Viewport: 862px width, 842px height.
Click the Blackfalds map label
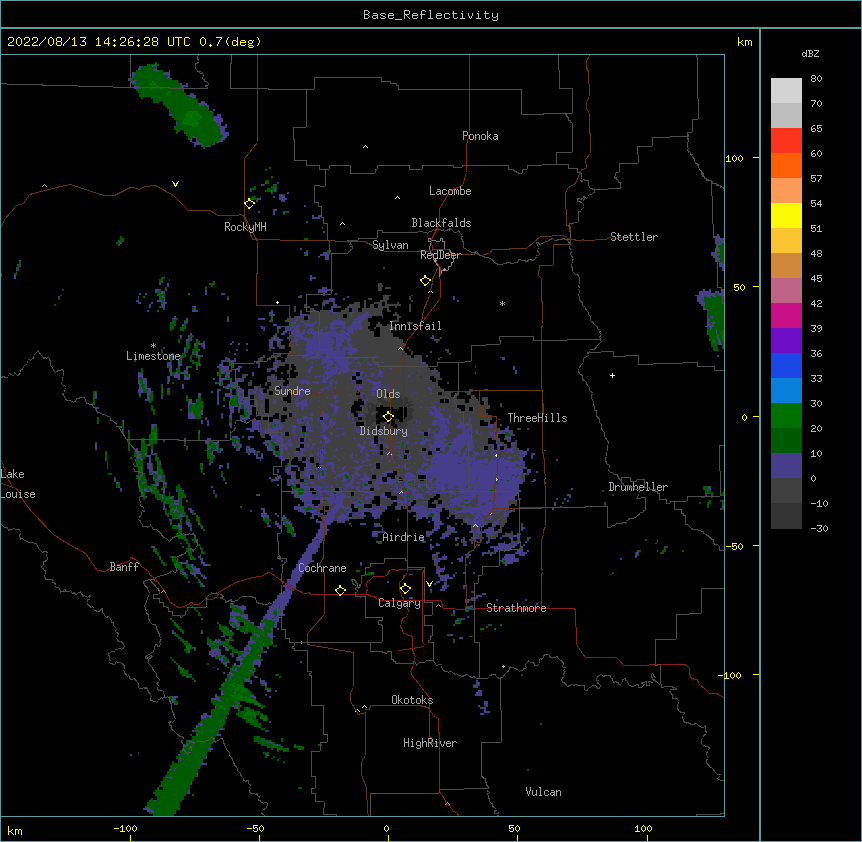(441, 223)
